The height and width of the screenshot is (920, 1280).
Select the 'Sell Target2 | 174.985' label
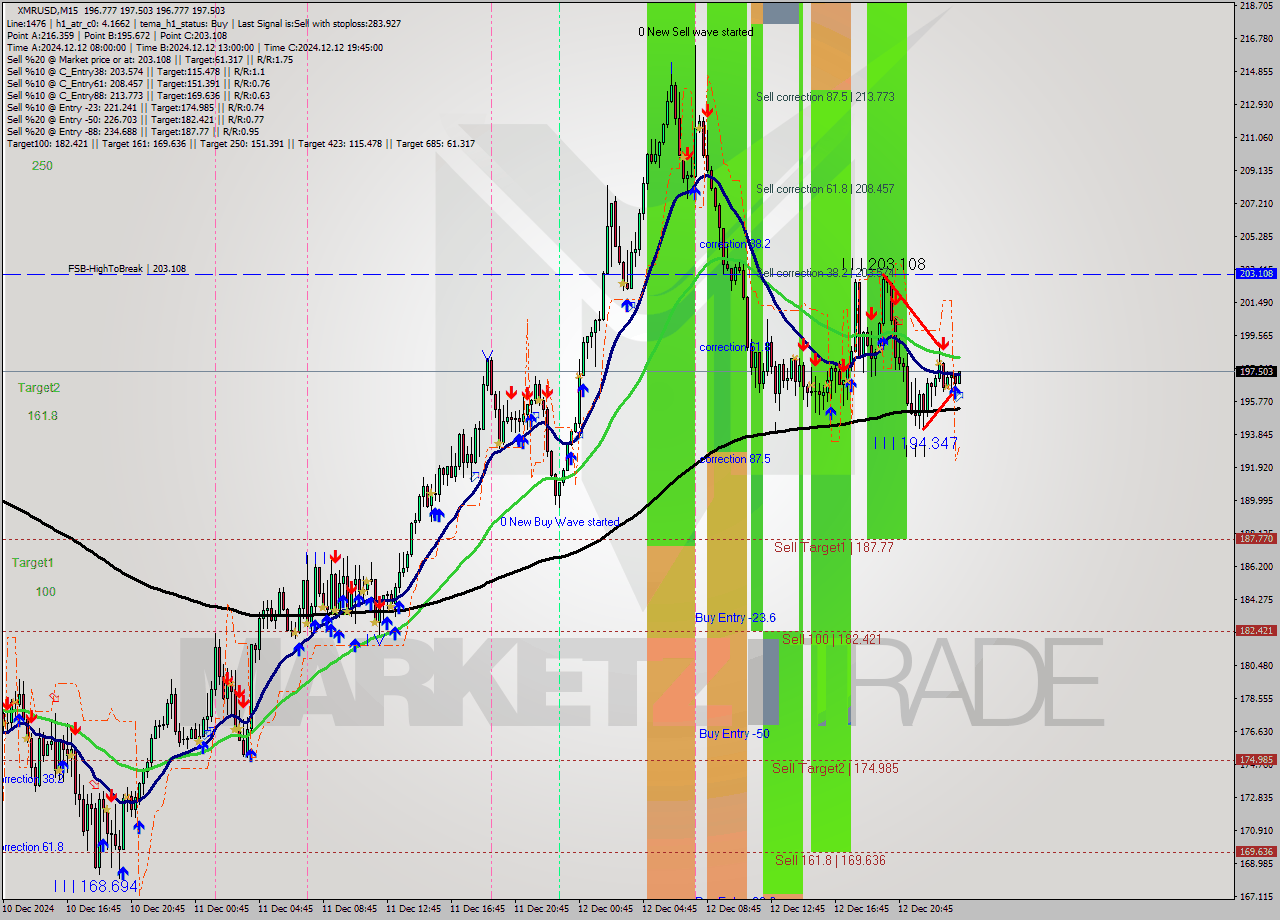(x=835, y=768)
